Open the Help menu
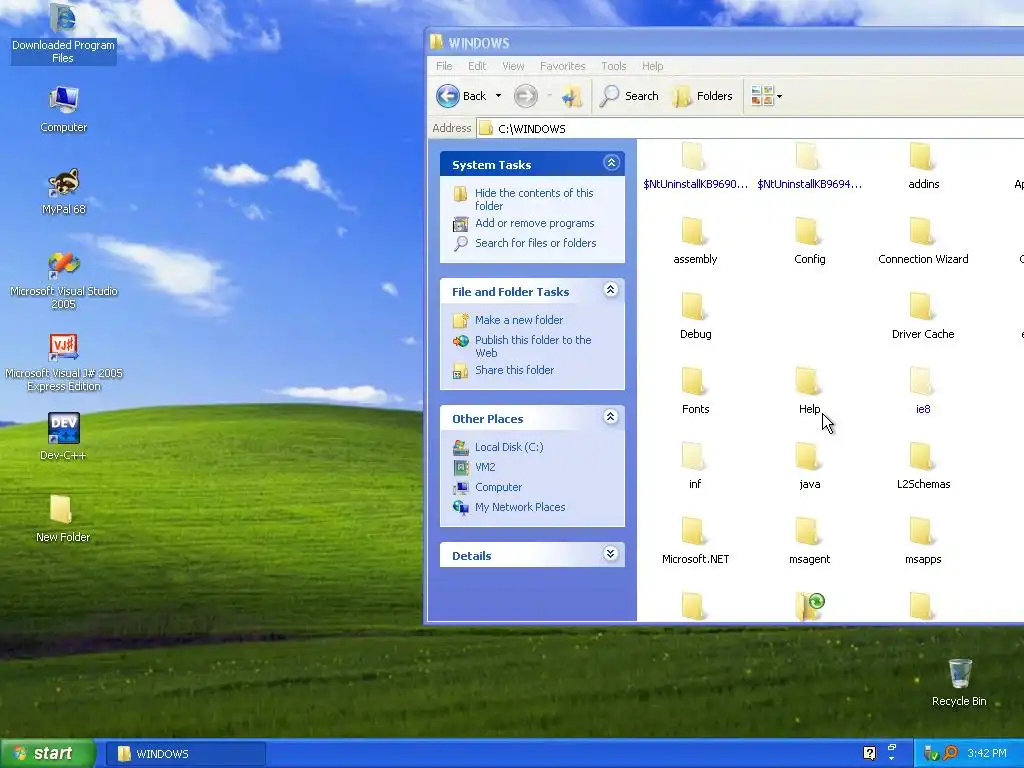Image resolution: width=1024 pixels, height=768 pixels. (x=652, y=66)
